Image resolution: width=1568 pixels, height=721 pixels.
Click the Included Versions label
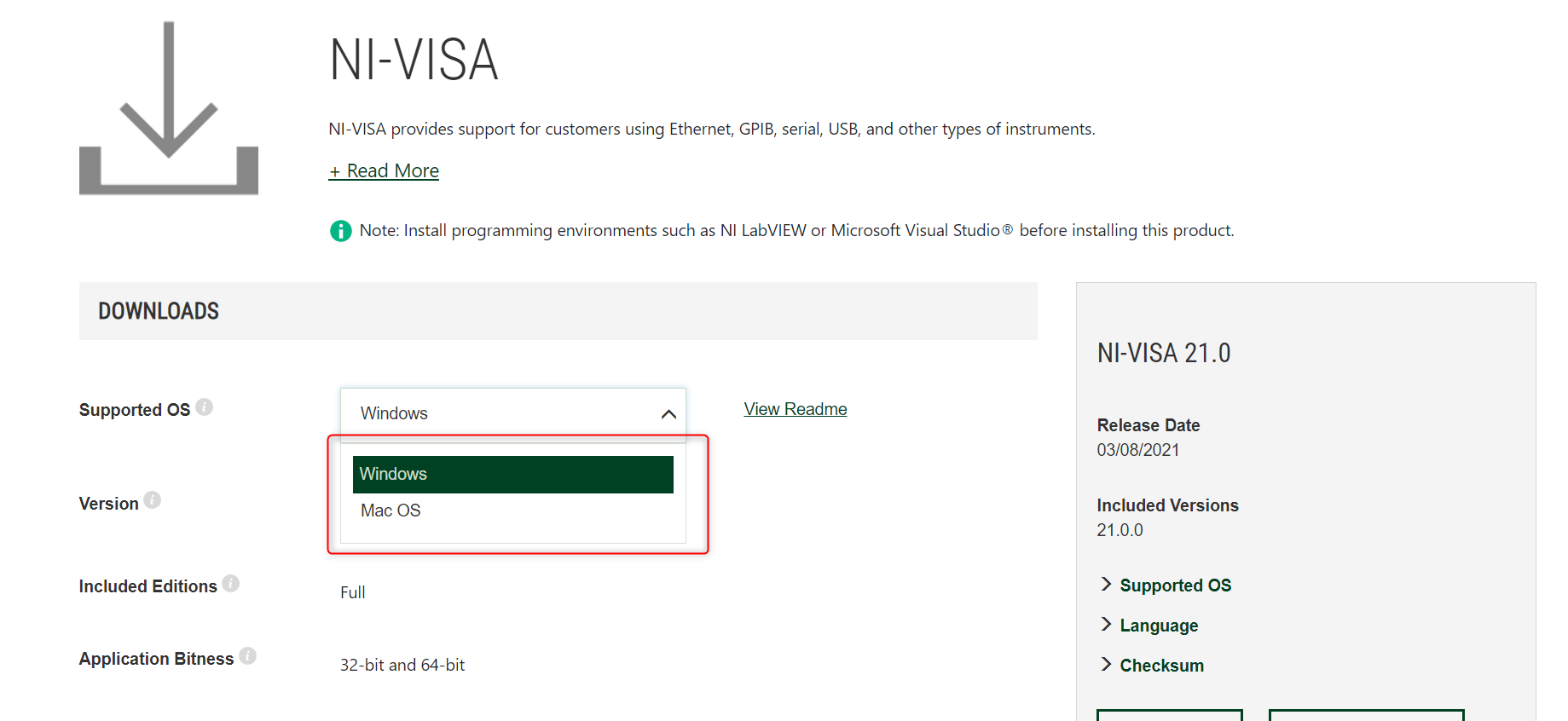[x=1167, y=505]
